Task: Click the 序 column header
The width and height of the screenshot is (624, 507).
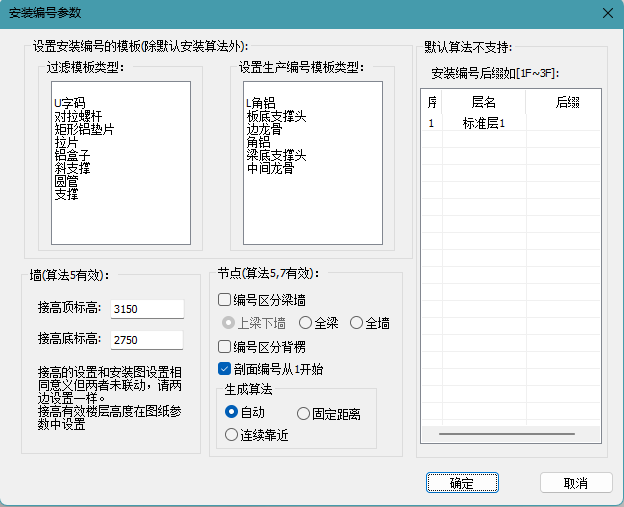Action: click(432, 102)
